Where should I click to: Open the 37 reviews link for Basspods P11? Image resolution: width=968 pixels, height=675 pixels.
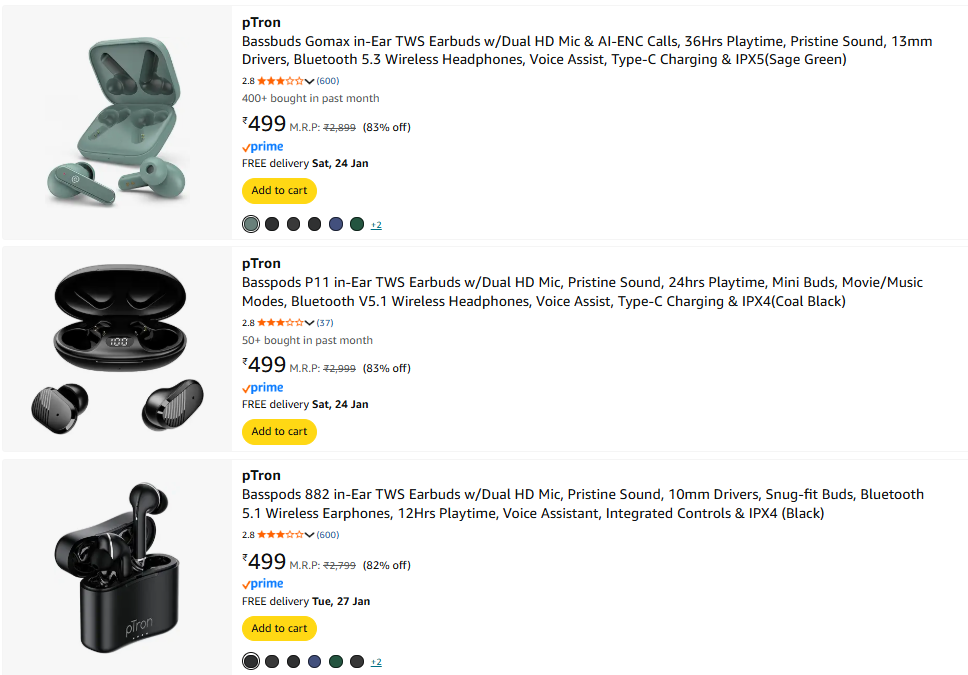click(325, 323)
